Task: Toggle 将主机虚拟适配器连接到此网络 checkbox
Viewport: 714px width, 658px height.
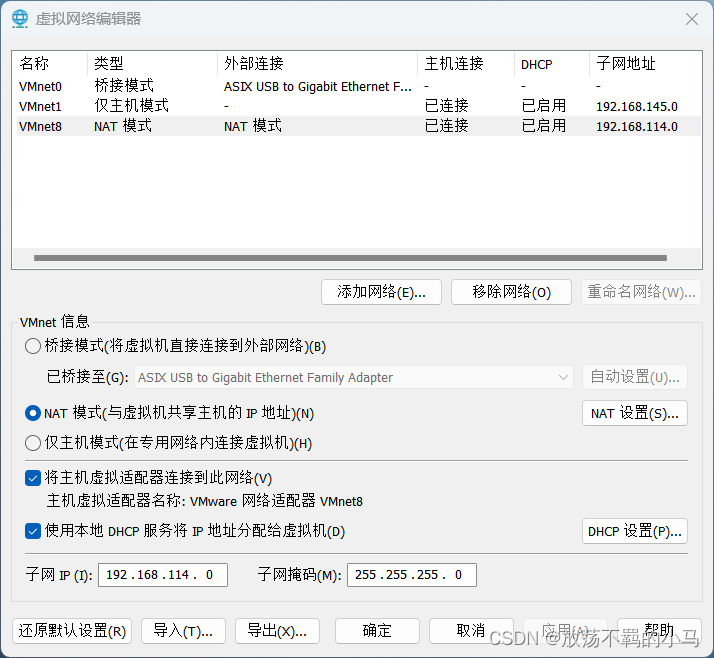Action: [33, 478]
